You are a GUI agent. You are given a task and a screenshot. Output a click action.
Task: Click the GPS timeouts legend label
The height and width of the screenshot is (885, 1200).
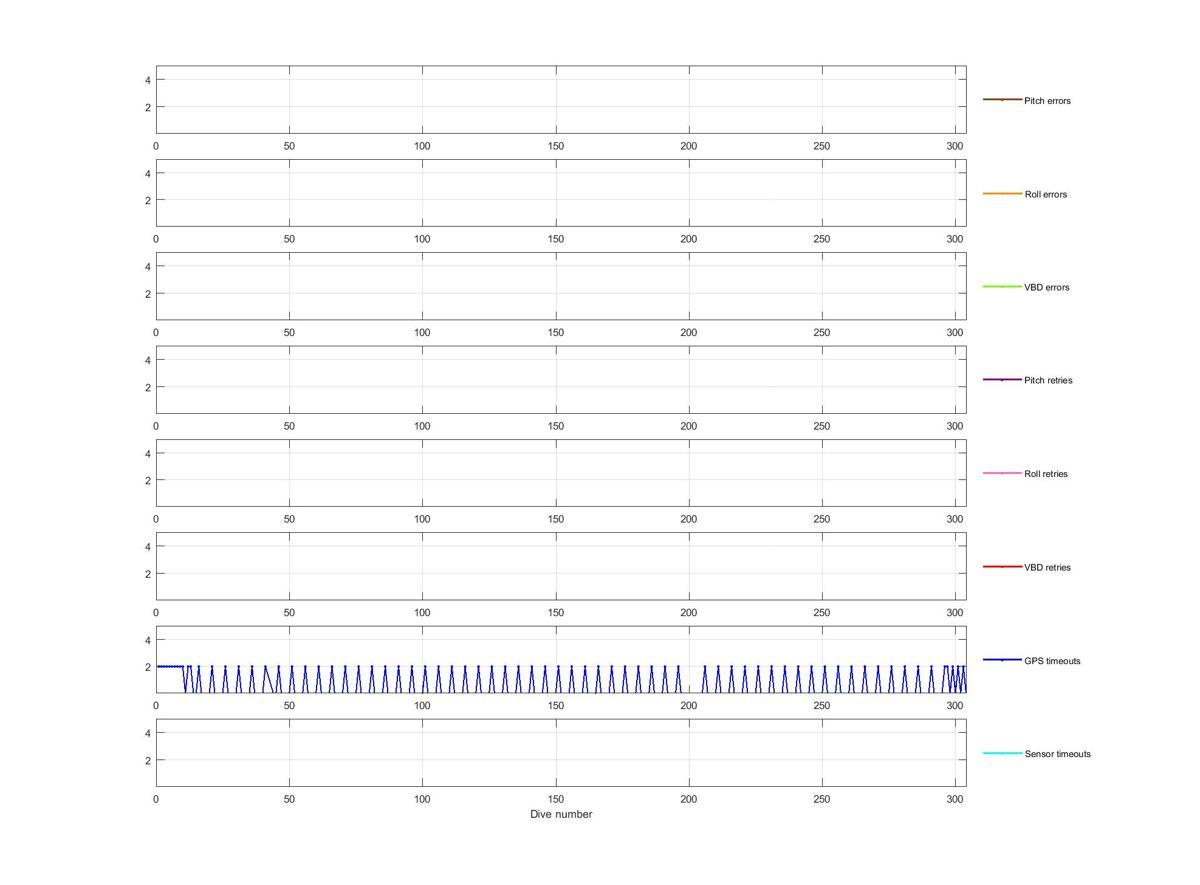coord(1052,661)
